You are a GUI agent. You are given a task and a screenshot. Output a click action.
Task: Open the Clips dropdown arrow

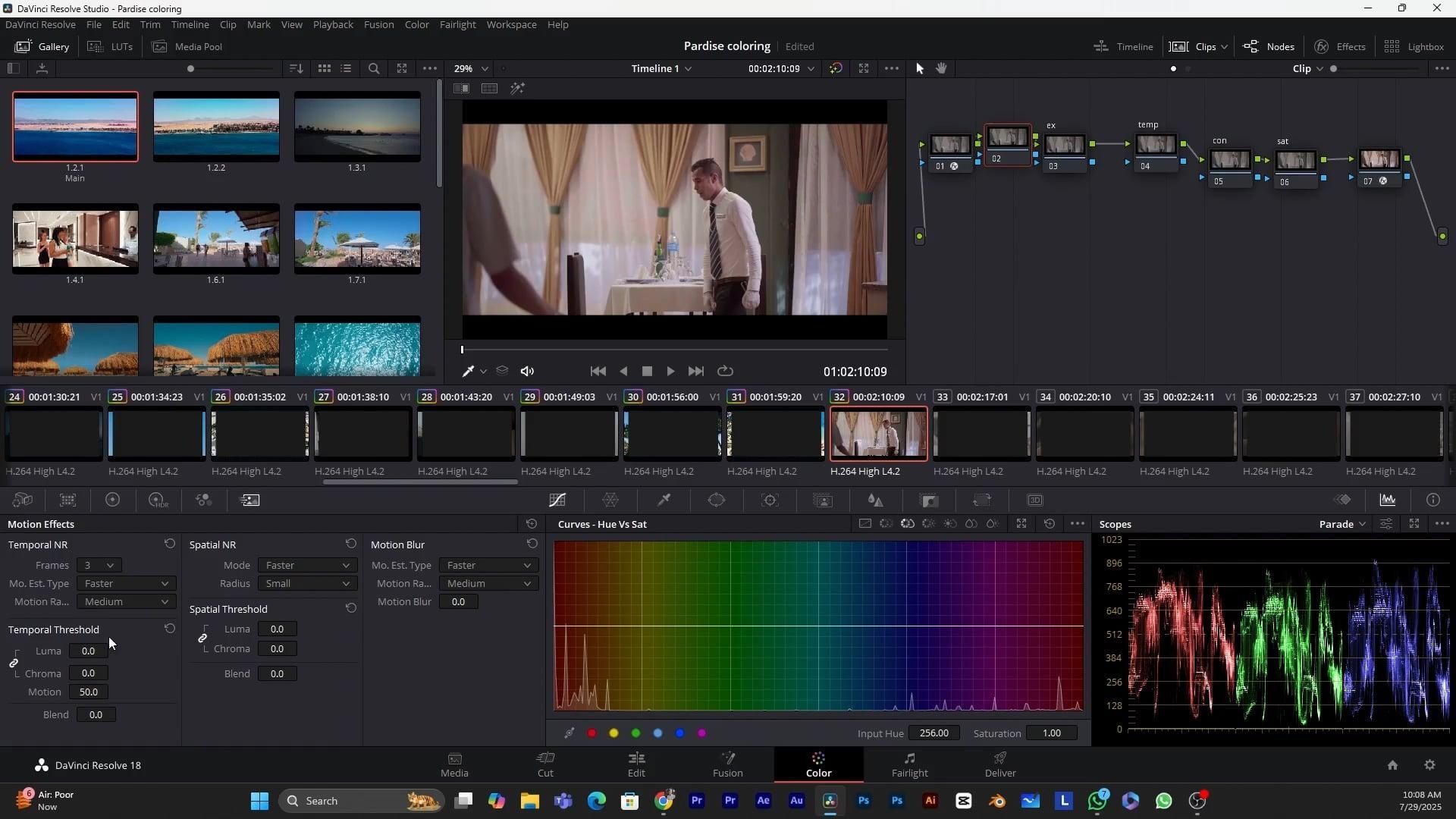1224,47
